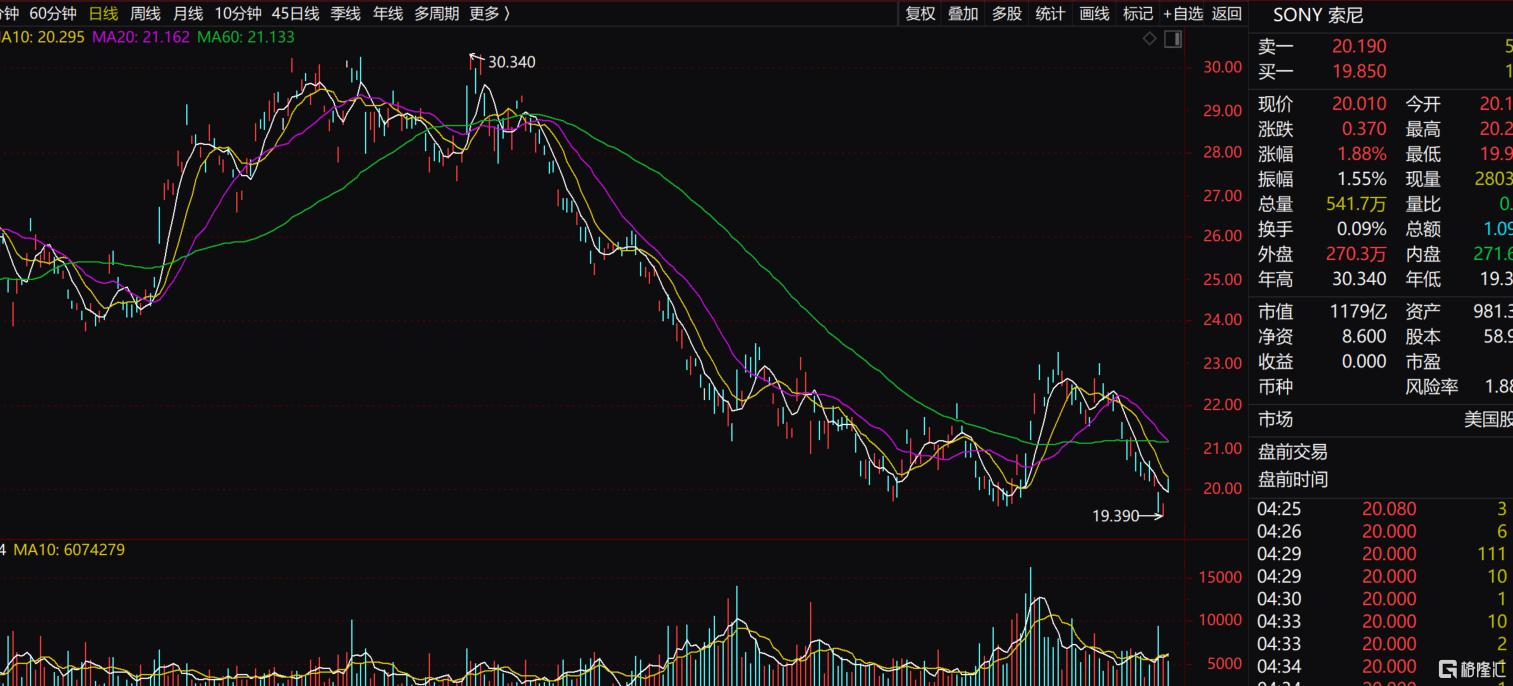Screen dimensions: 1513x686
Task: Open the 多股 multi-stock view
Action: (x=1007, y=14)
